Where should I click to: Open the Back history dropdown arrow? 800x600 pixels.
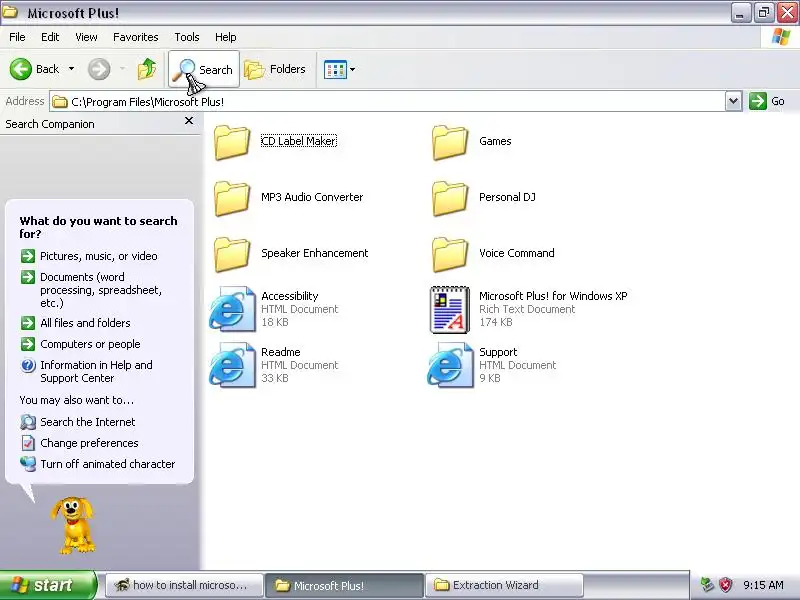[x=71, y=69]
